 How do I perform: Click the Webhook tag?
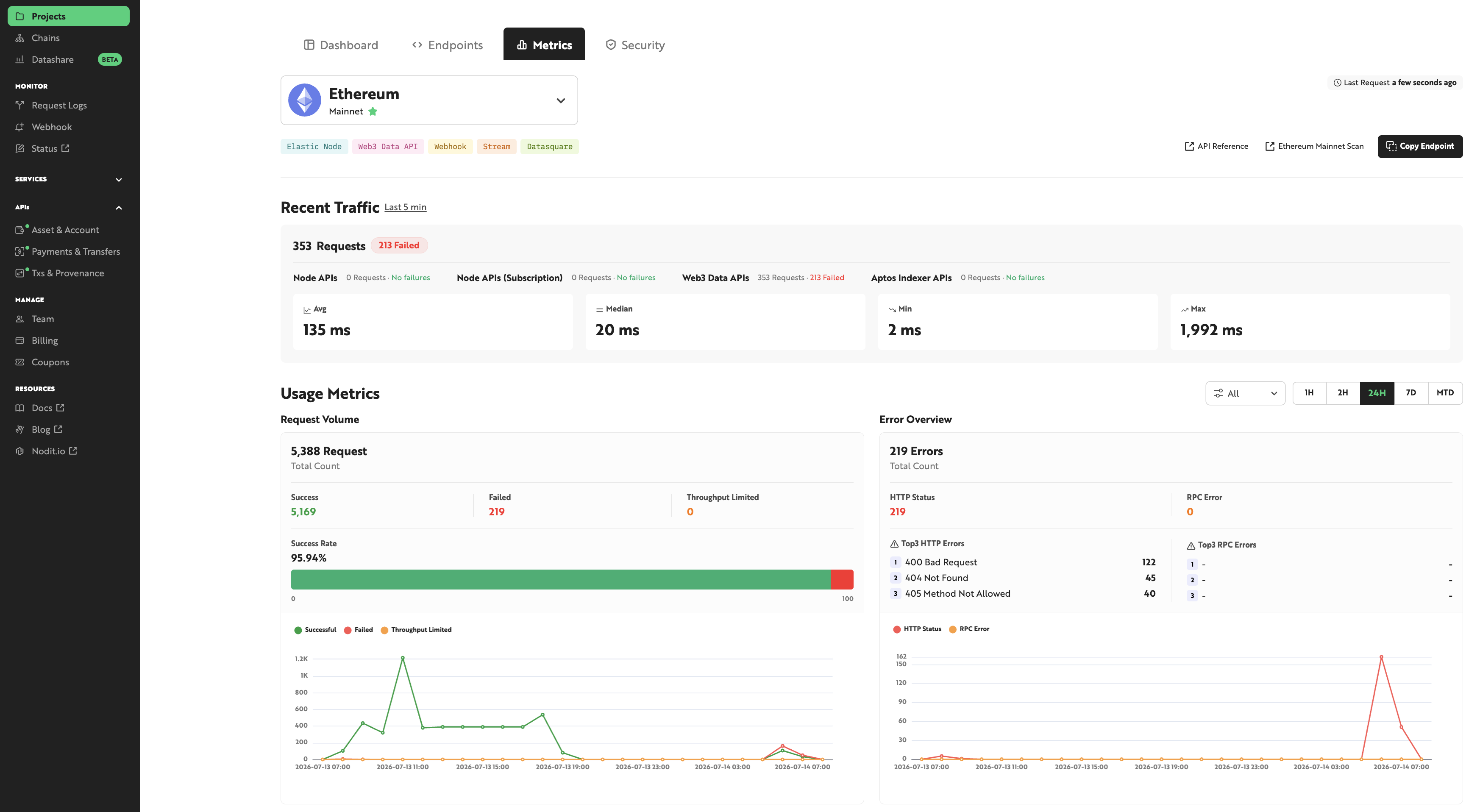point(450,147)
